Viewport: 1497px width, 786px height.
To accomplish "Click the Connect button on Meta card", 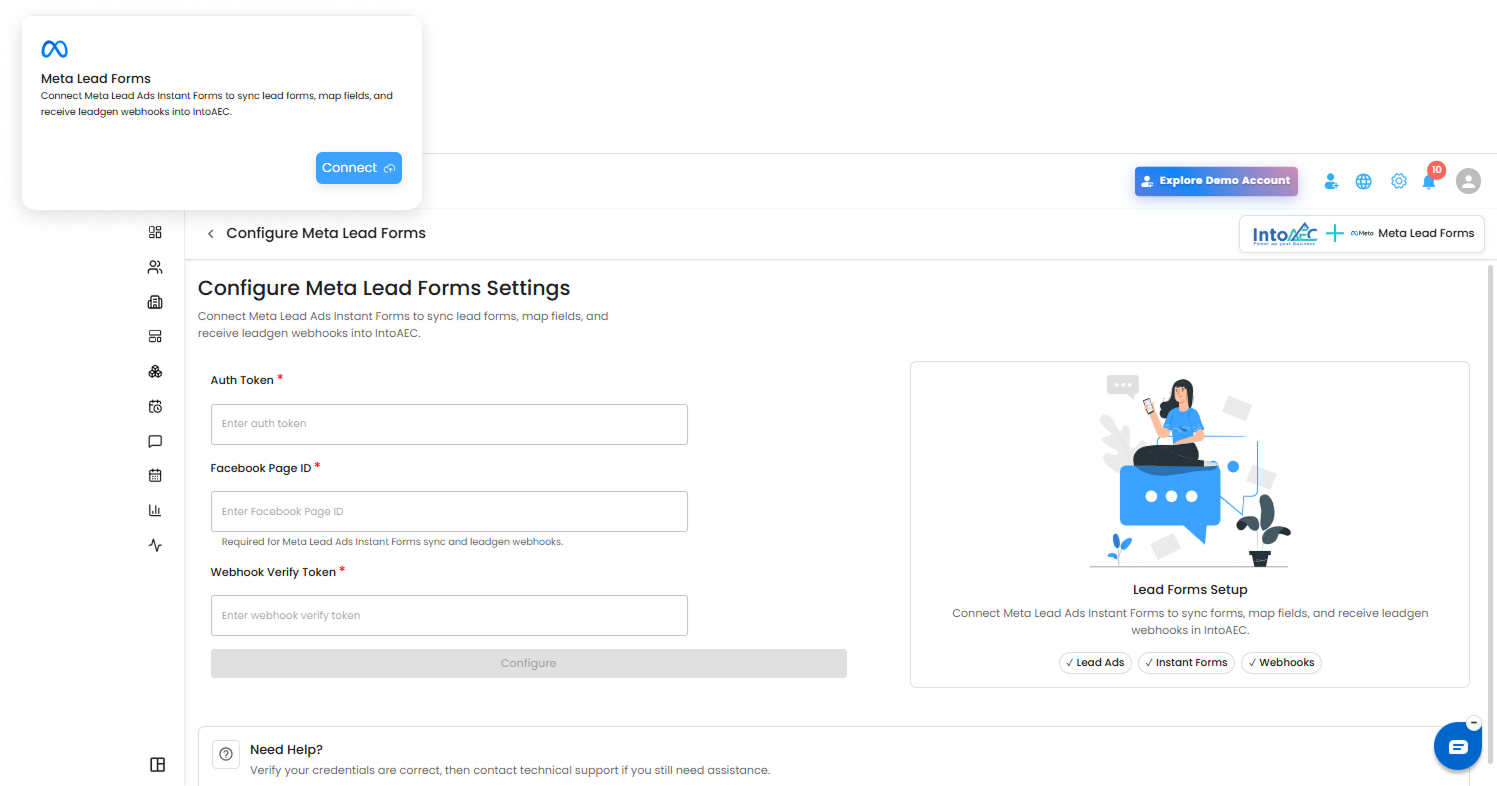I will 359,168.
